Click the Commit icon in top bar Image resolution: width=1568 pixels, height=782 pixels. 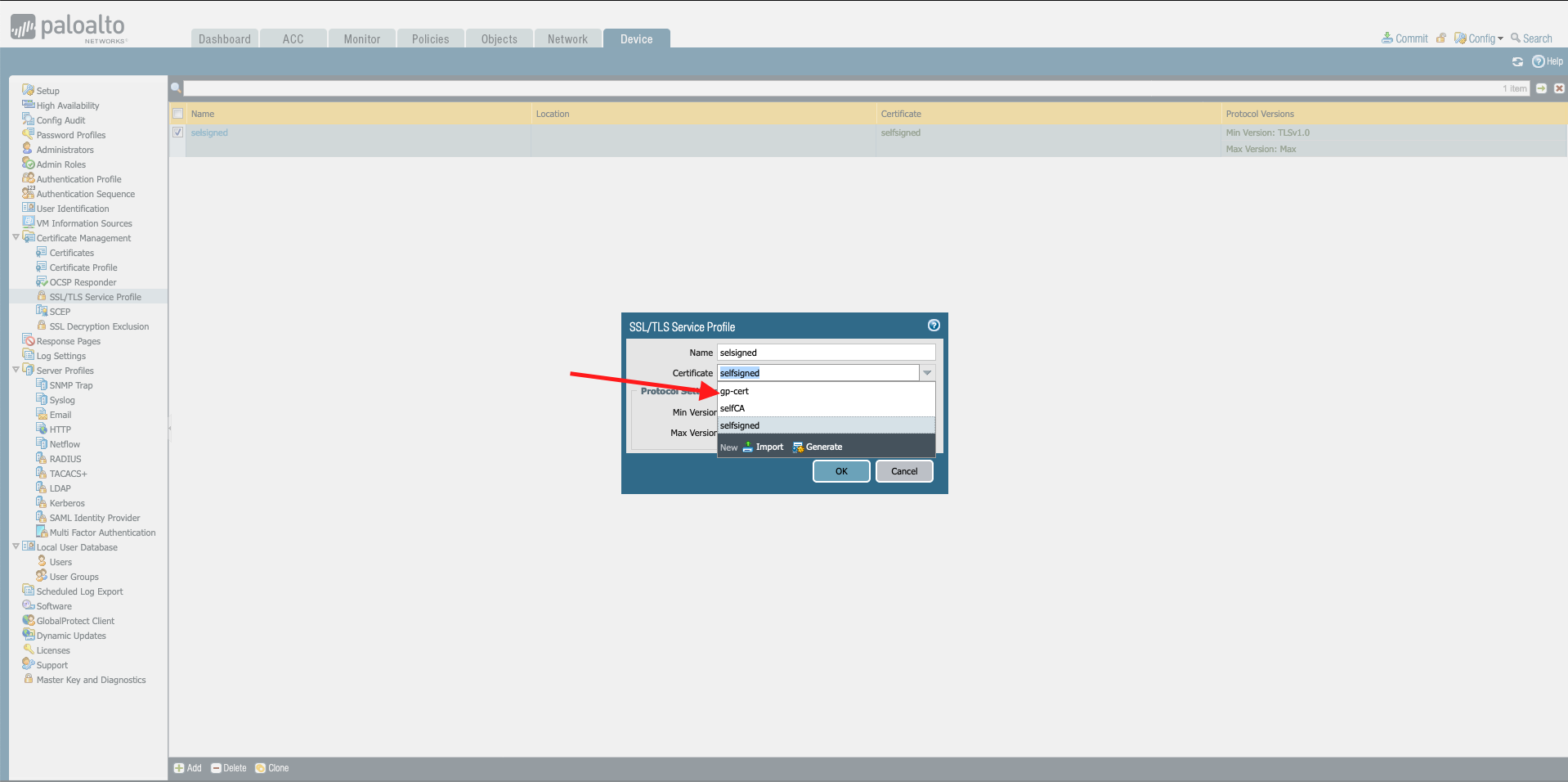tap(1387, 38)
